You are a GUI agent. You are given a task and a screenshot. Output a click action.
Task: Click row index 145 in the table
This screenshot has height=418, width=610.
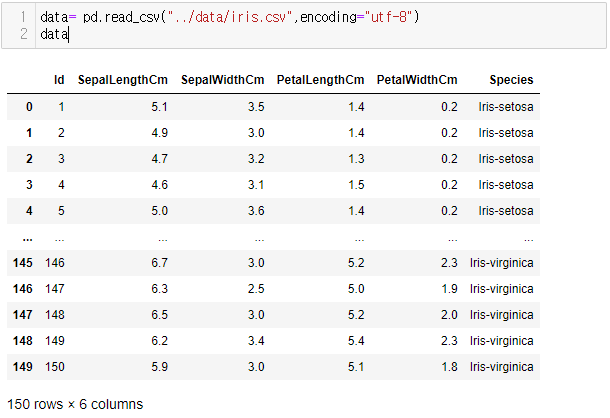(23, 263)
